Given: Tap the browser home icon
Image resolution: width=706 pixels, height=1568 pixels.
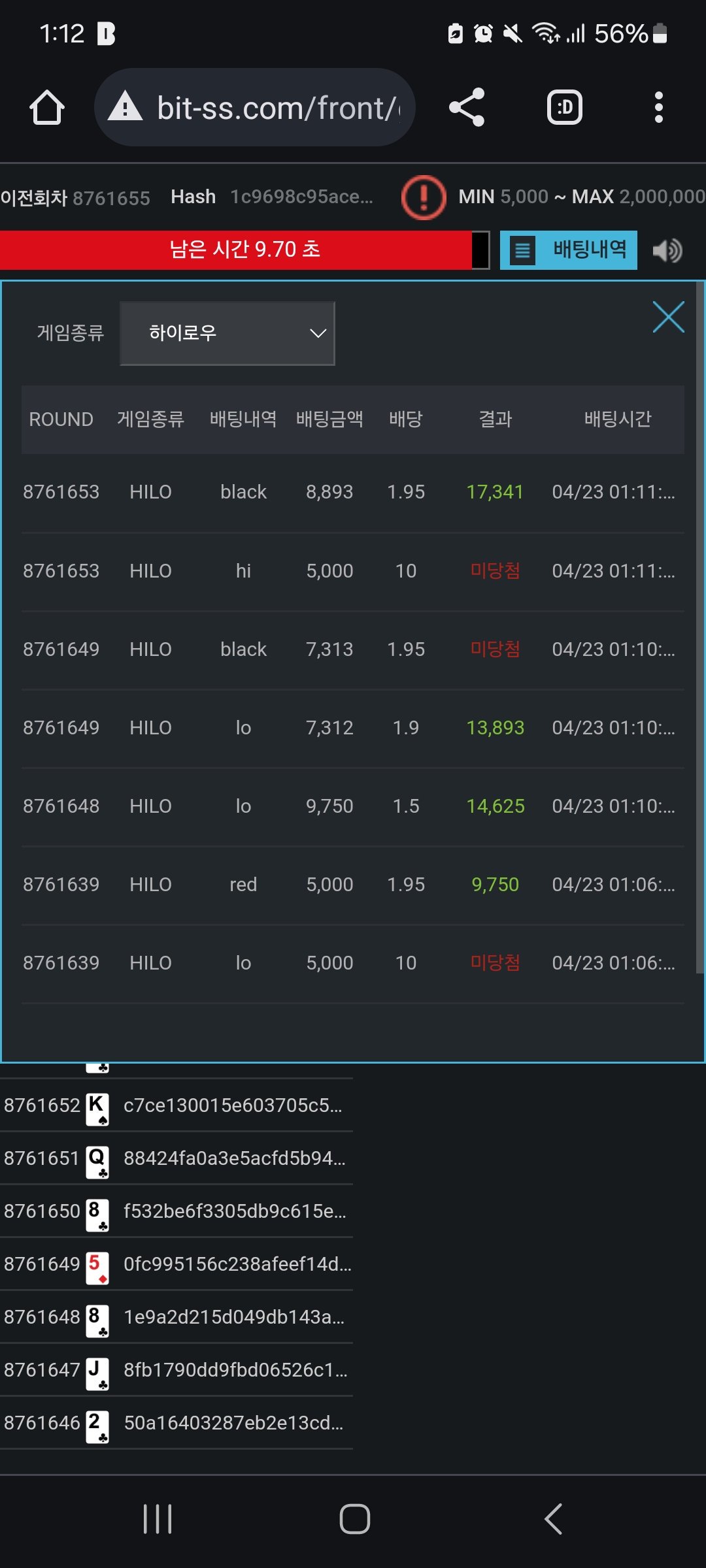Looking at the screenshot, I should (x=47, y=108).
